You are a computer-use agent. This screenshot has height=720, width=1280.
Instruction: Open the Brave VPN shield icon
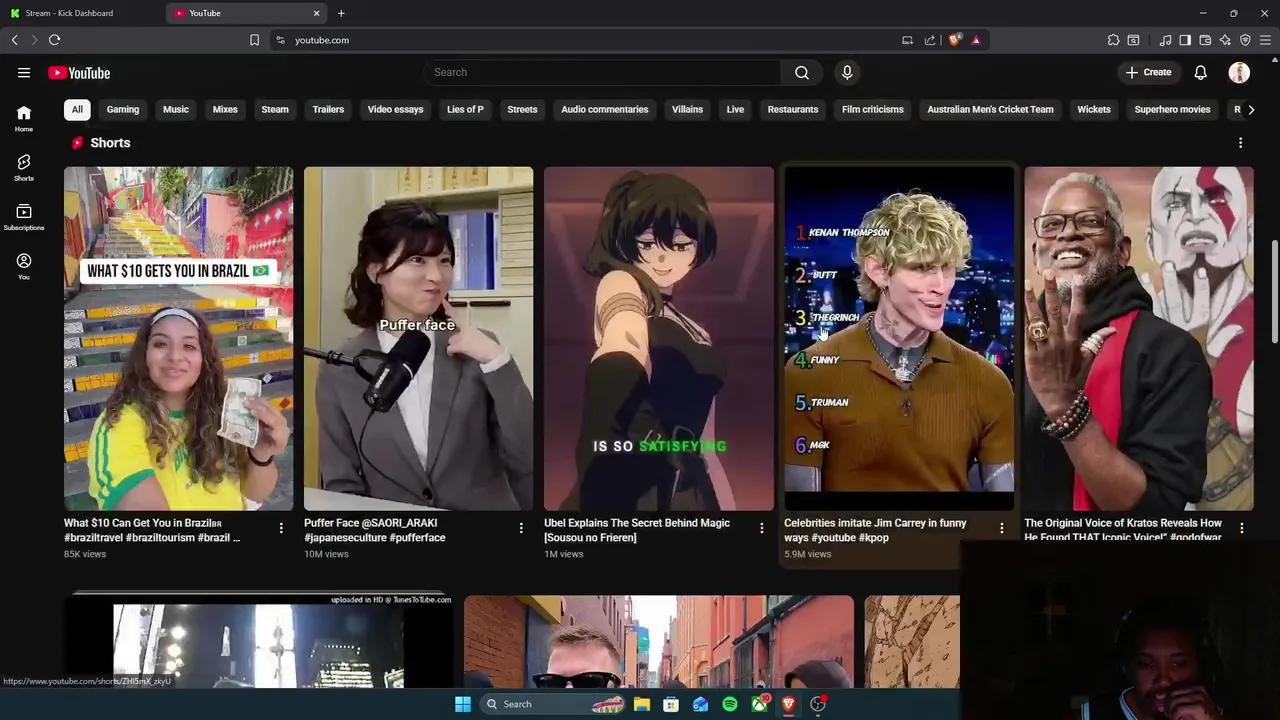(x=1245, y=40)
